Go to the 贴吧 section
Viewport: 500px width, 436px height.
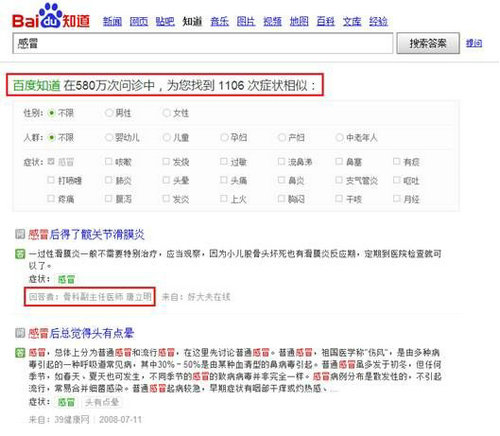pyautogui.click(x=165, y=22)
